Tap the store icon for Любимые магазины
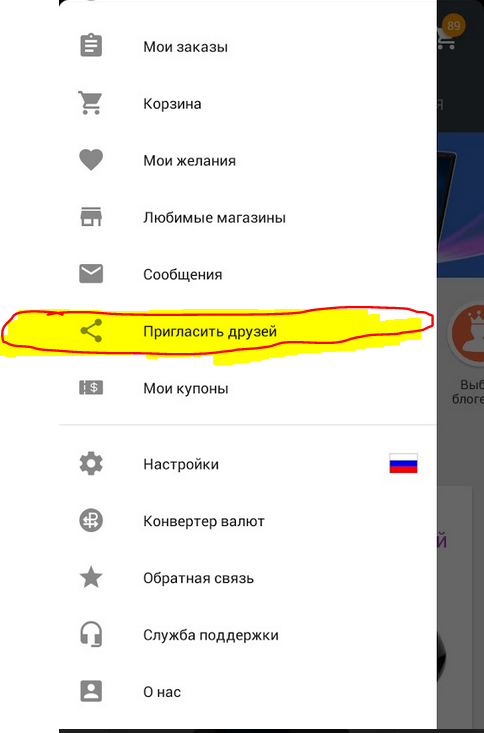 pos(91,217)
